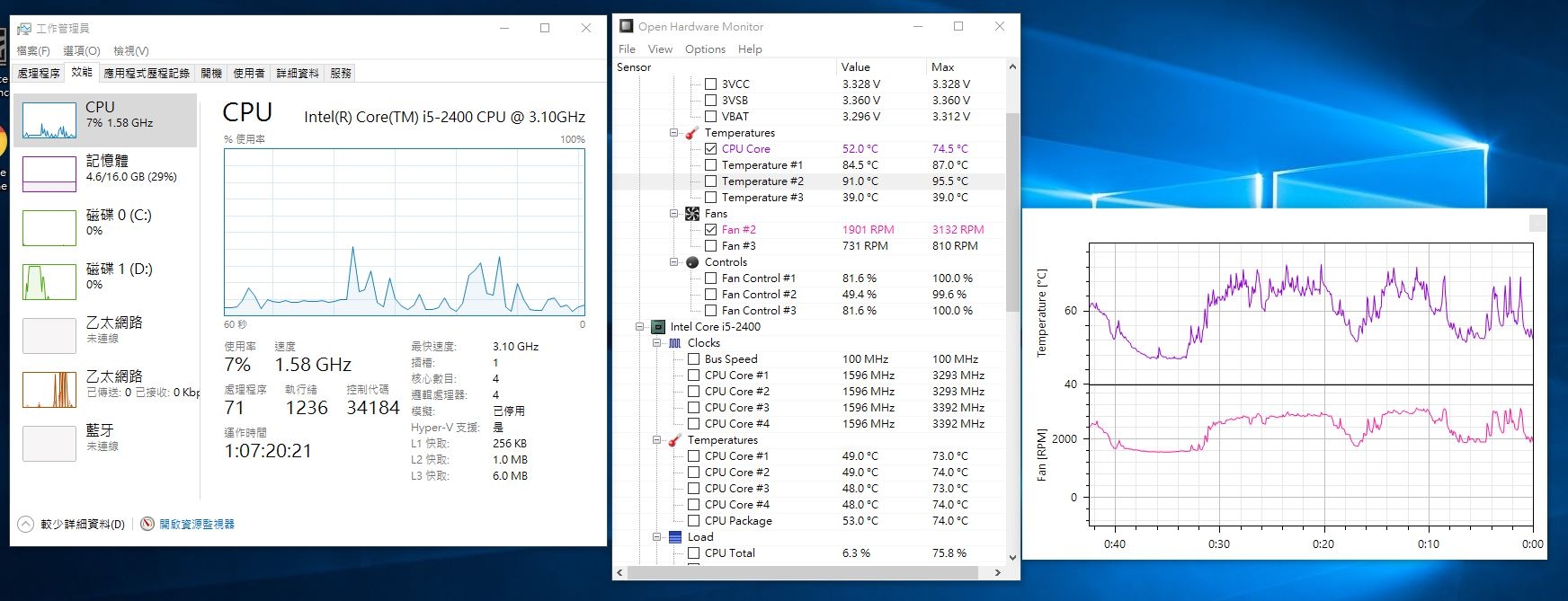The height and width of the screenshot is (601, 1568).
Task: Select the 乙太網路 item showing 已傳送
Action: pyautogui.click(x=106, y=390)
